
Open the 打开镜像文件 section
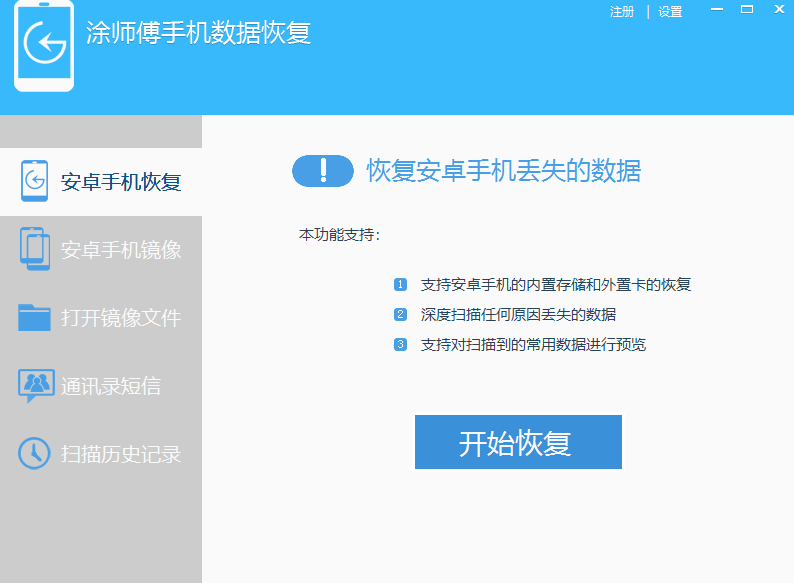pyautogui.click(x=121, y=318)
